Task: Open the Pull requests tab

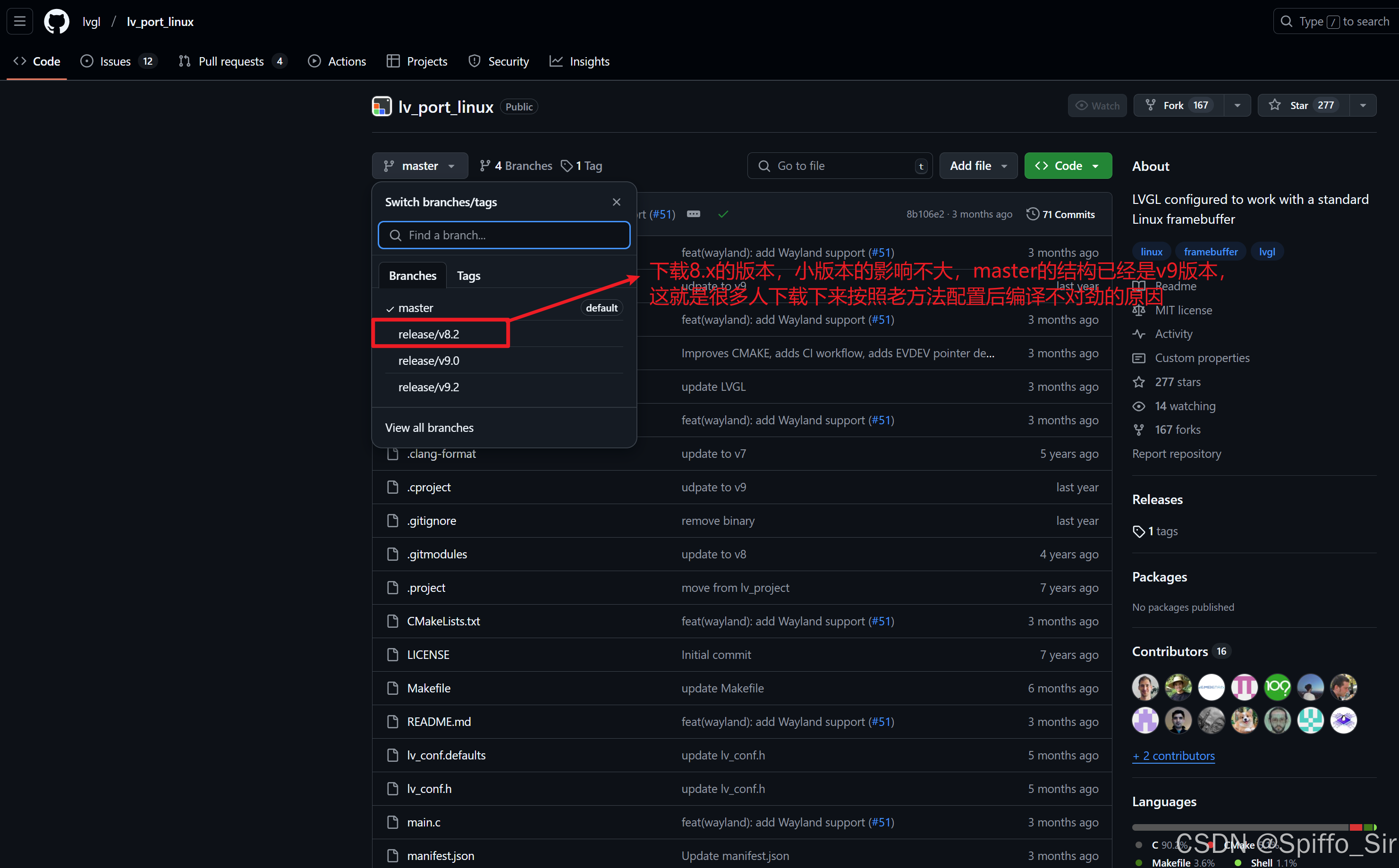Action: click(232, 61)
